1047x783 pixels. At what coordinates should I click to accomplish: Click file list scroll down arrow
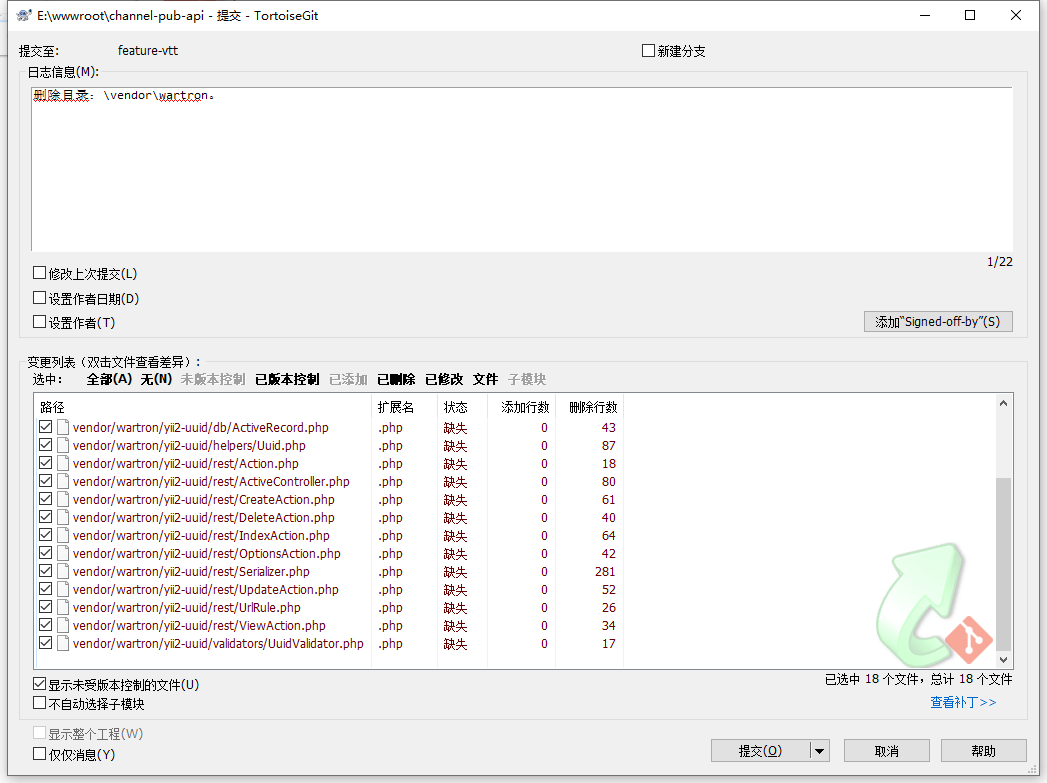1003,660
